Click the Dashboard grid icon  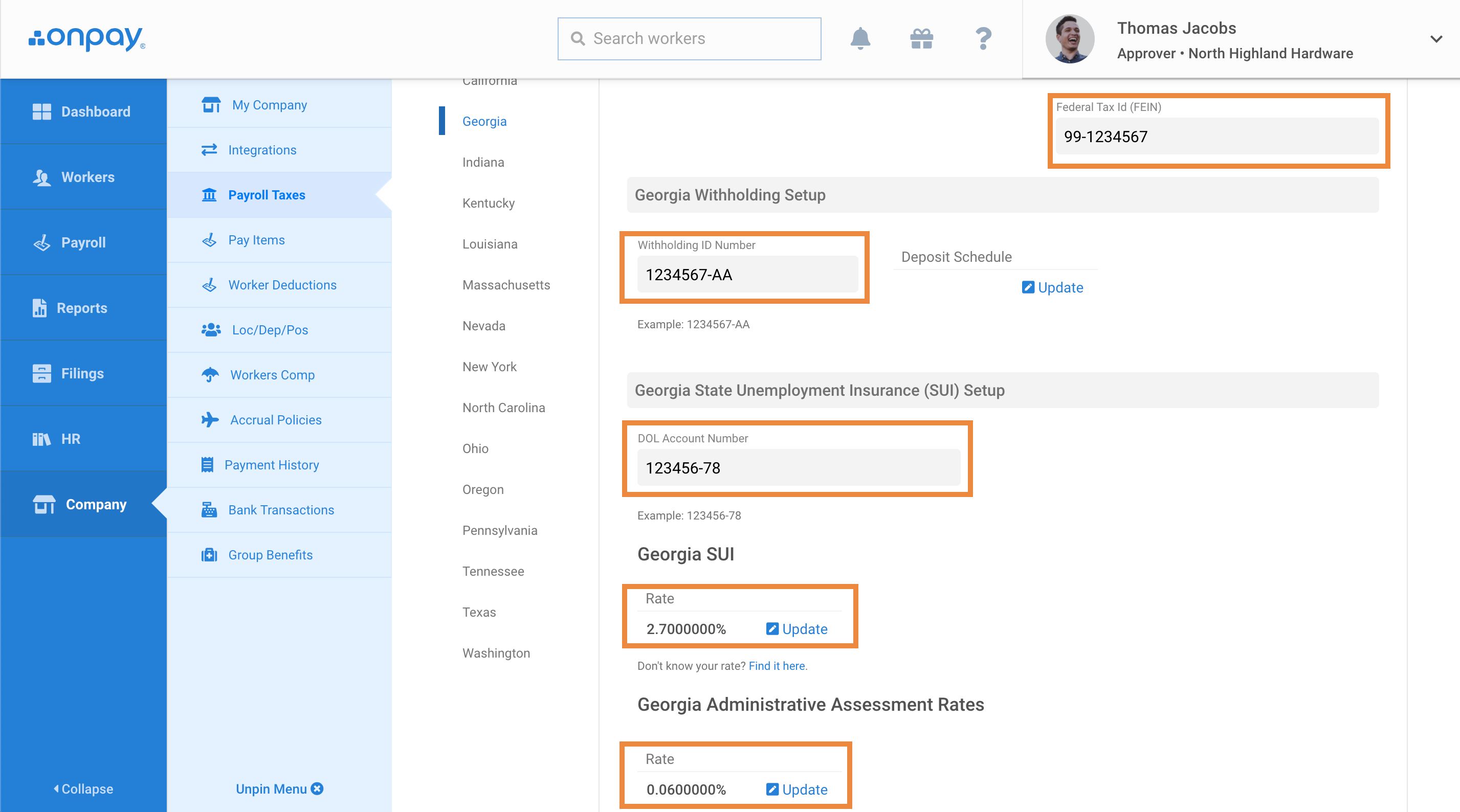(x=41, y=111)
